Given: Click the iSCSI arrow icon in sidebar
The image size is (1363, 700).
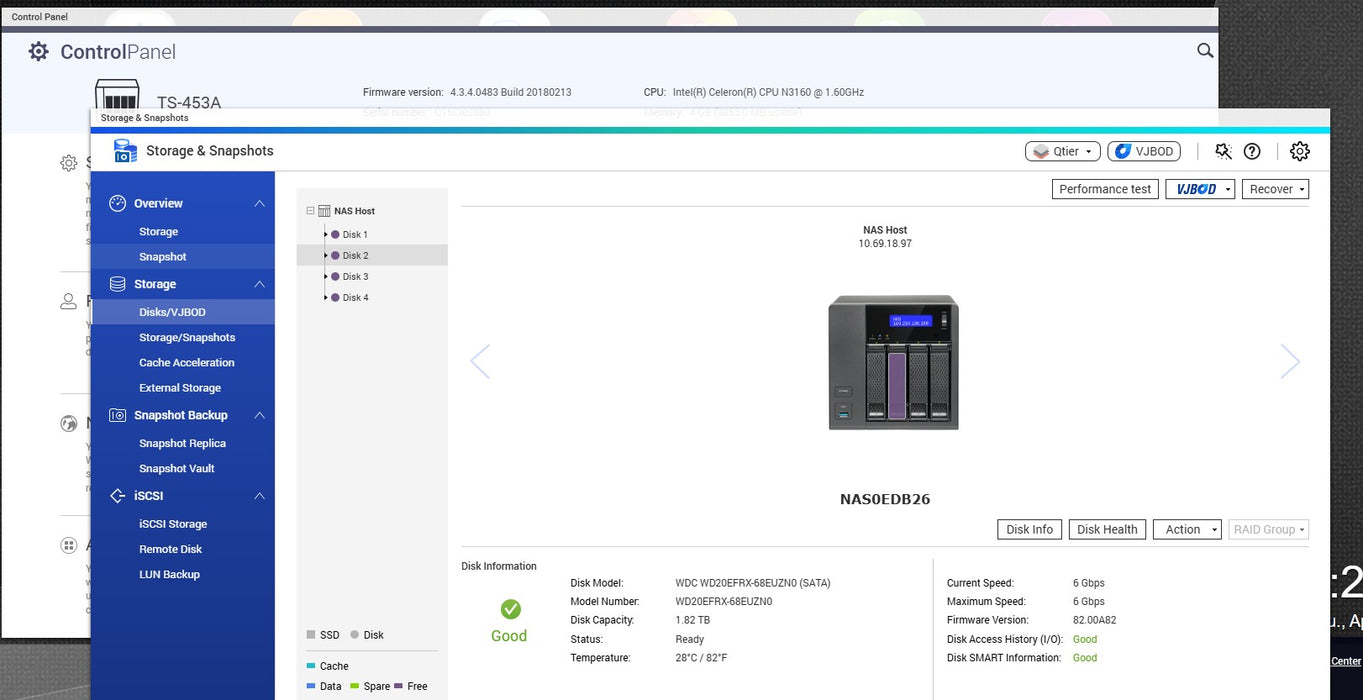Looking at the screenshot, I should click(x=117, y=495).
